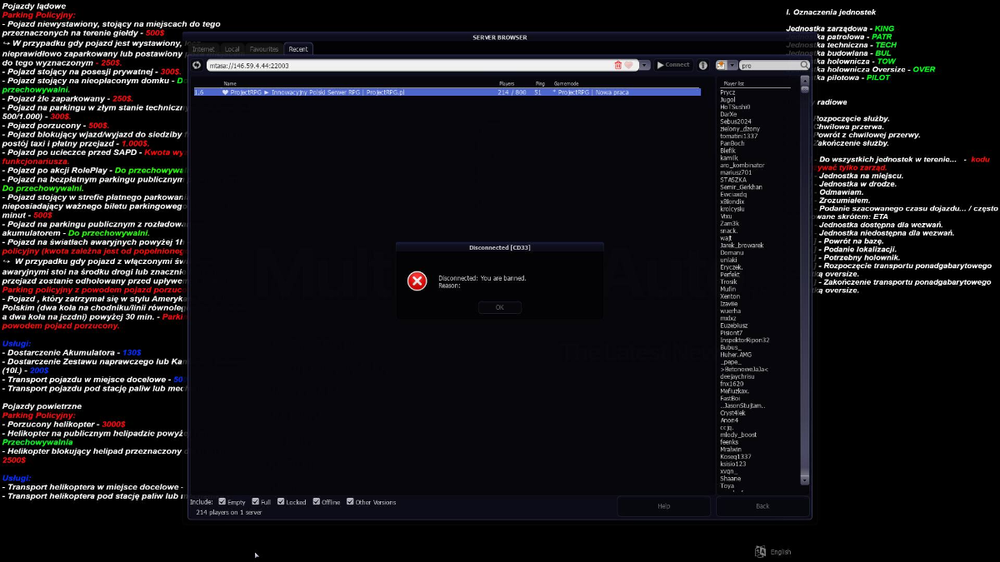The width and height of the screenshot is (1000, 562).
Task: Toggle the Empty include checkbox
Action: pyautogui.click(x=222, y=502)
